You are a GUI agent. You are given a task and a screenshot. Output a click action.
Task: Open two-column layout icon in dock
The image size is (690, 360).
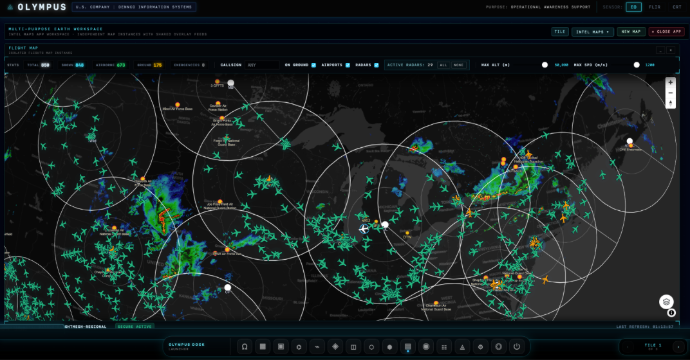[x=353, y=347]
